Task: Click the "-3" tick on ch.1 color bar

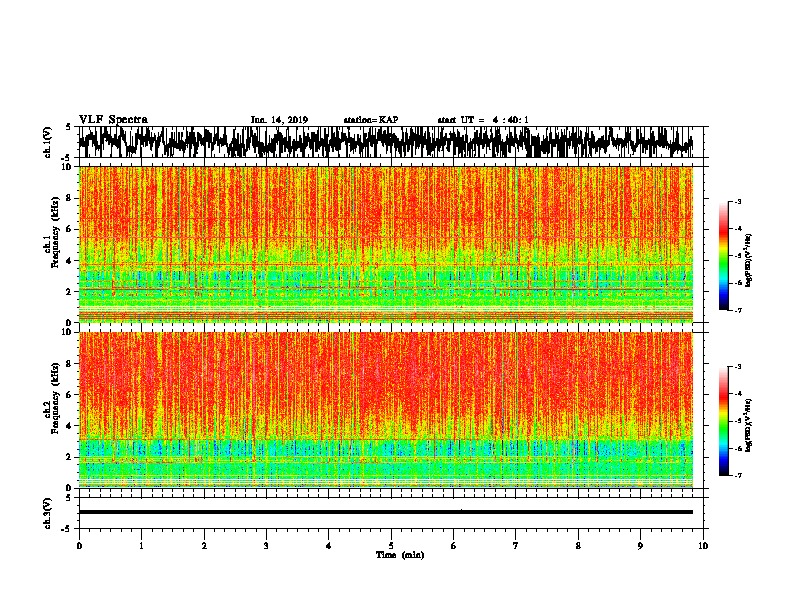Action: point(737,202)
